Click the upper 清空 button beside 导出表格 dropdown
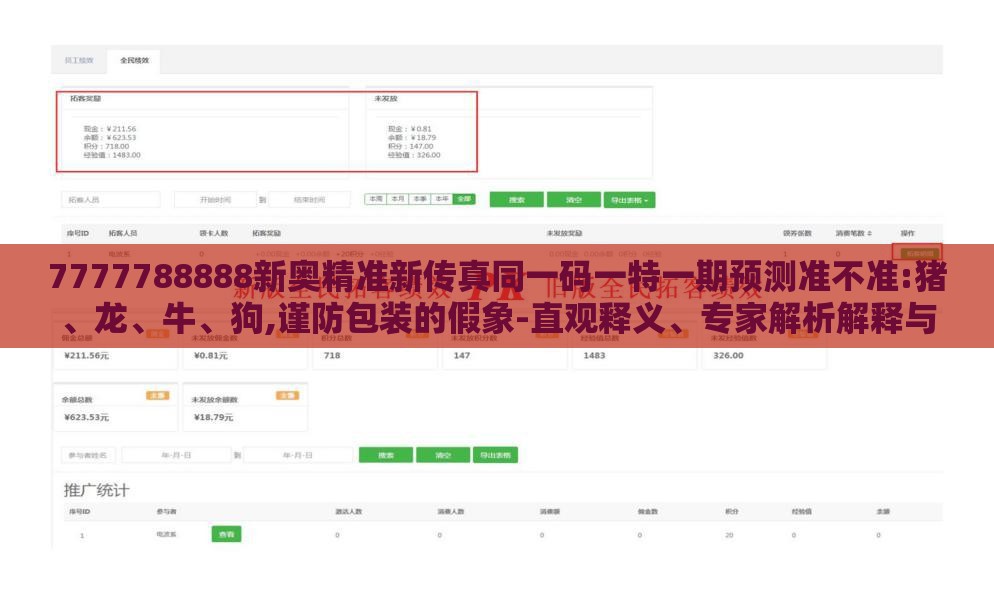 point(574,200)
